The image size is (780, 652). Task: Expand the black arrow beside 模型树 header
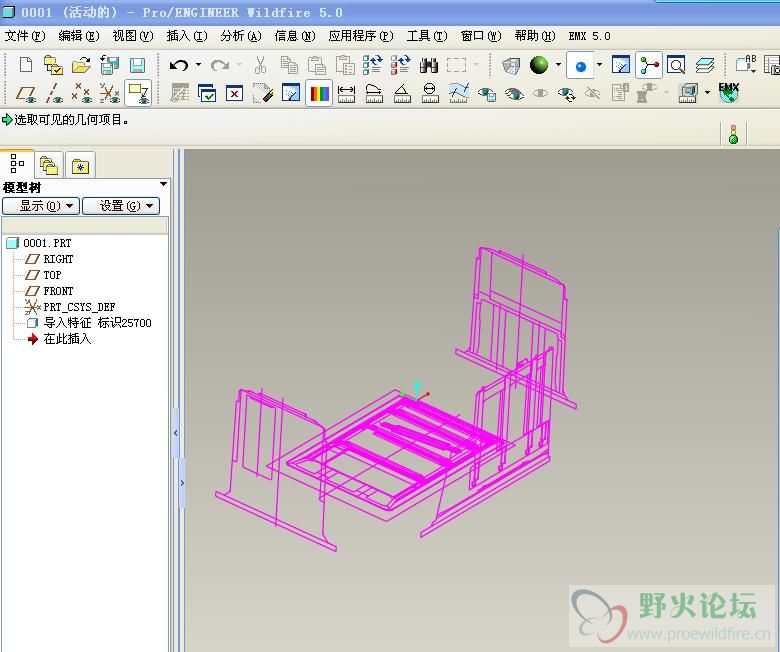[163, 185]
